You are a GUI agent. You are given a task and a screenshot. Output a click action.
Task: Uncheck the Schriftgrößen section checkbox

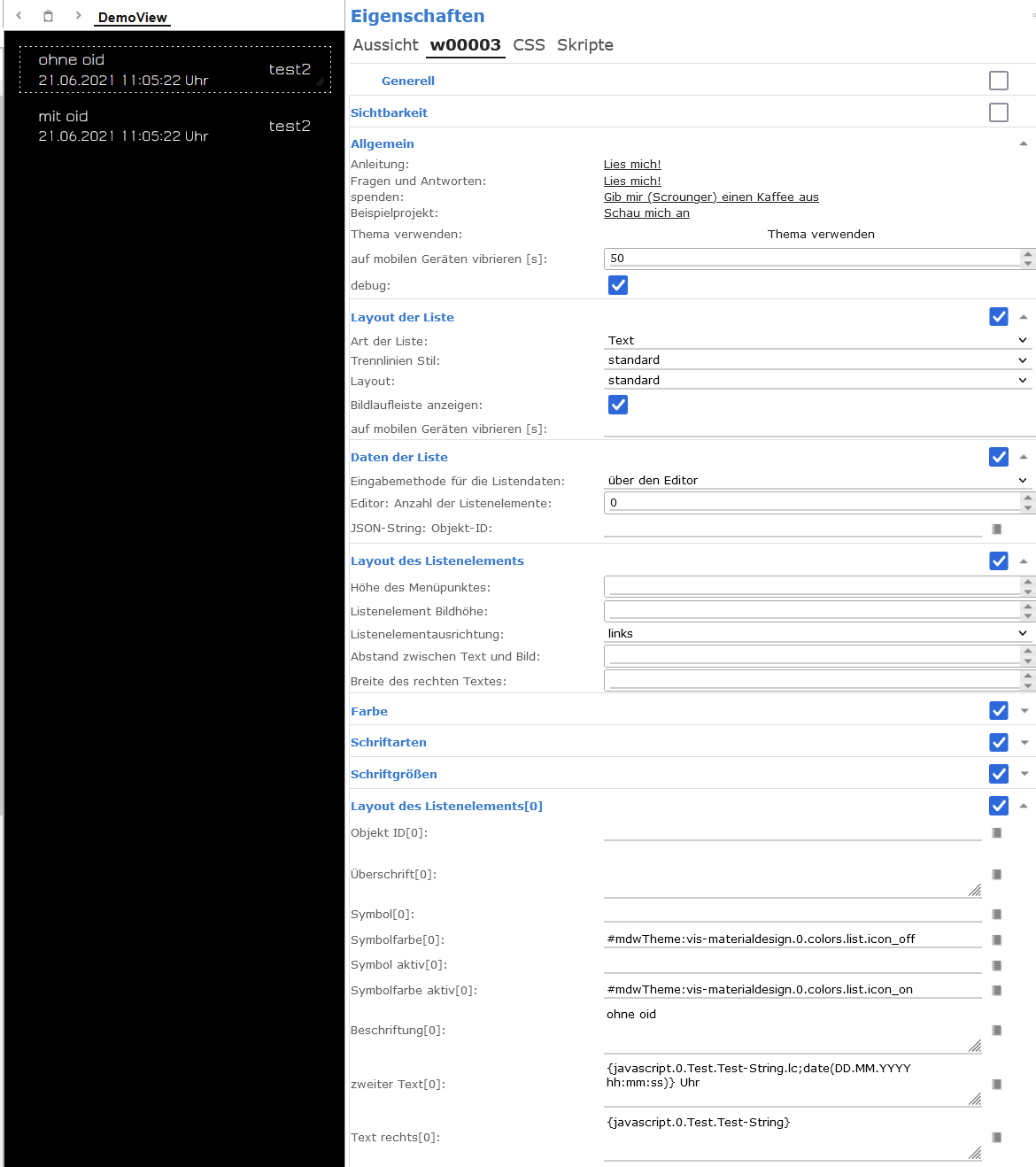point(999,774)
